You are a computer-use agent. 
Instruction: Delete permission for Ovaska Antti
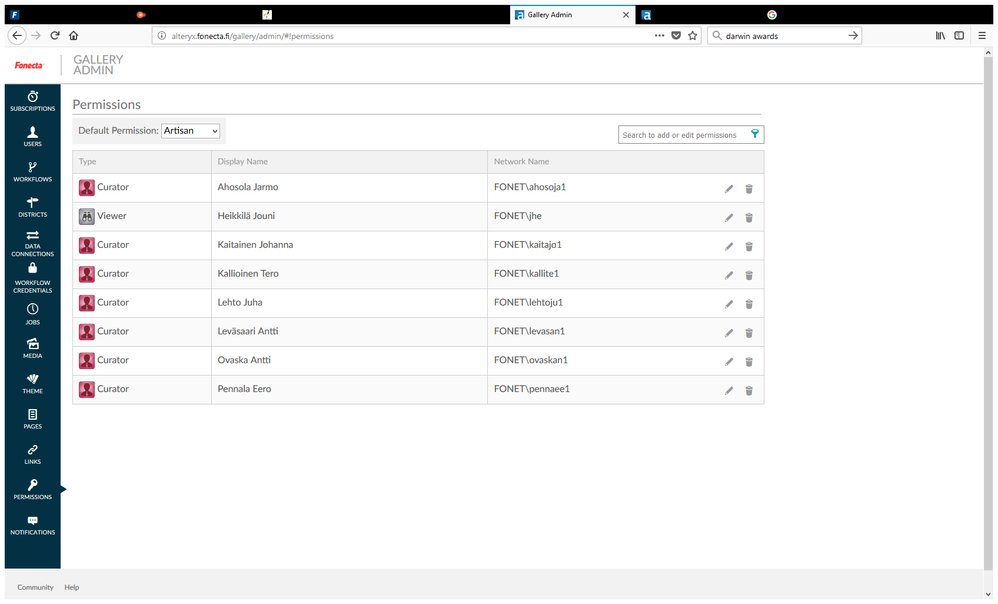coord(749,362)
